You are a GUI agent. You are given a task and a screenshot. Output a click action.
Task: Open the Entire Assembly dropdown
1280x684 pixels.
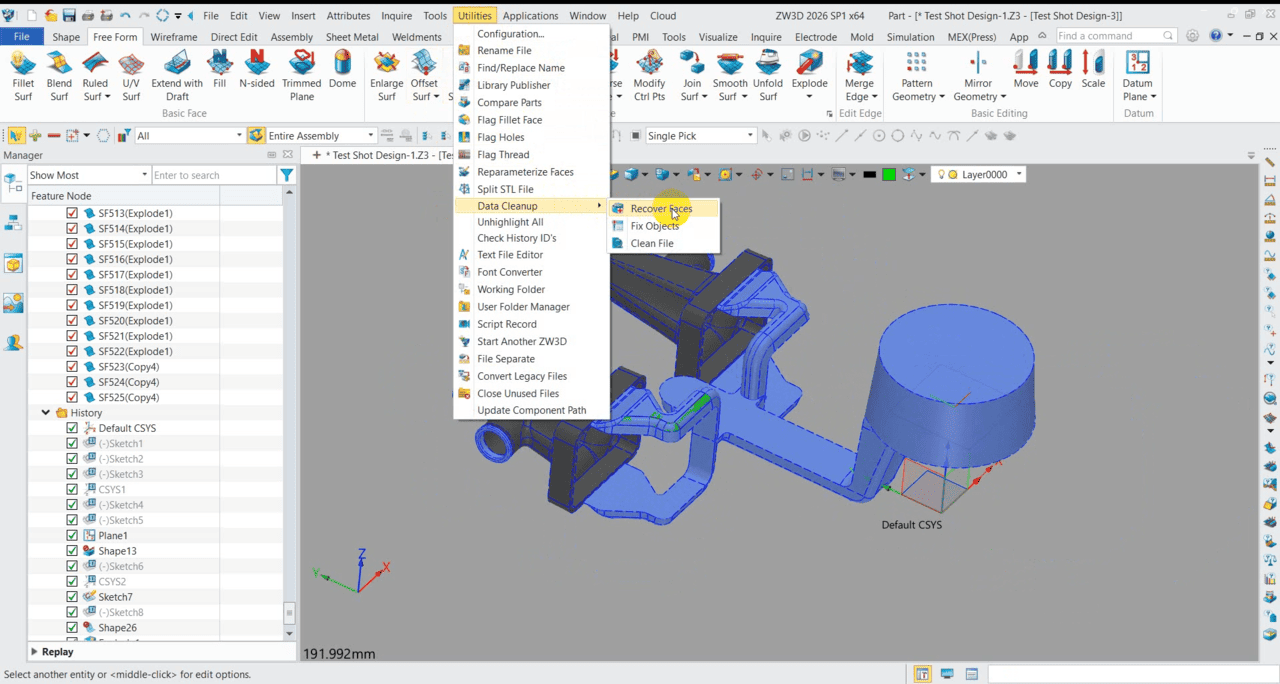pyautogui.click(x=370, y=136)
